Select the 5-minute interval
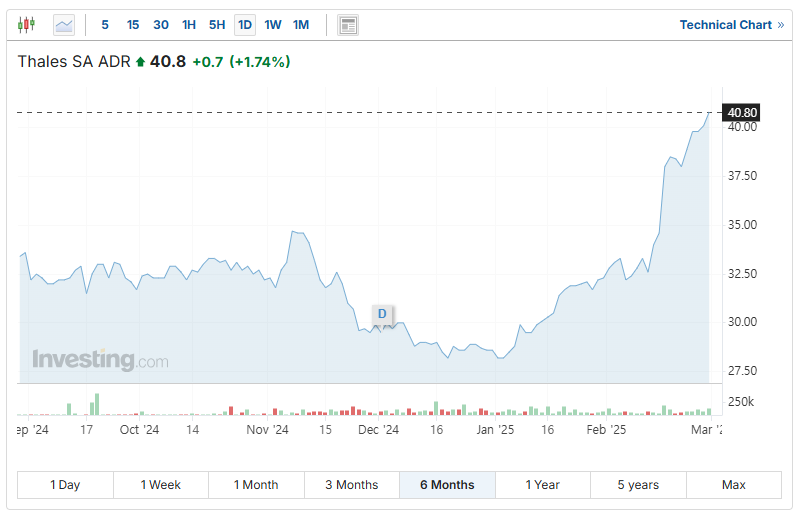Image resolution: width=798 pixels, height=515 pixels. click(105, 24)
